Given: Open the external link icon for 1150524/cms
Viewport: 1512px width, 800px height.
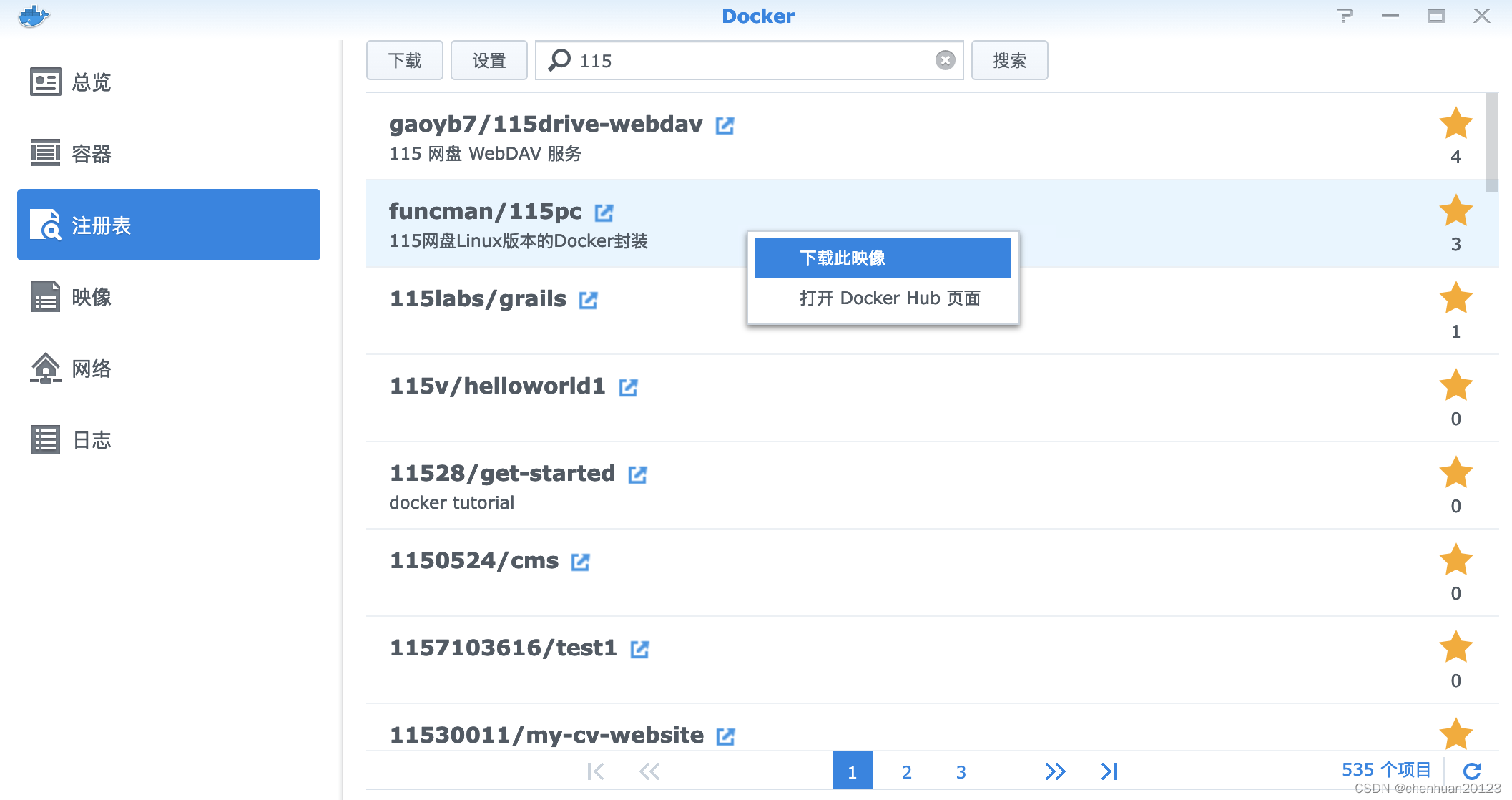Looking at the screenshot, I should [580, 562].
